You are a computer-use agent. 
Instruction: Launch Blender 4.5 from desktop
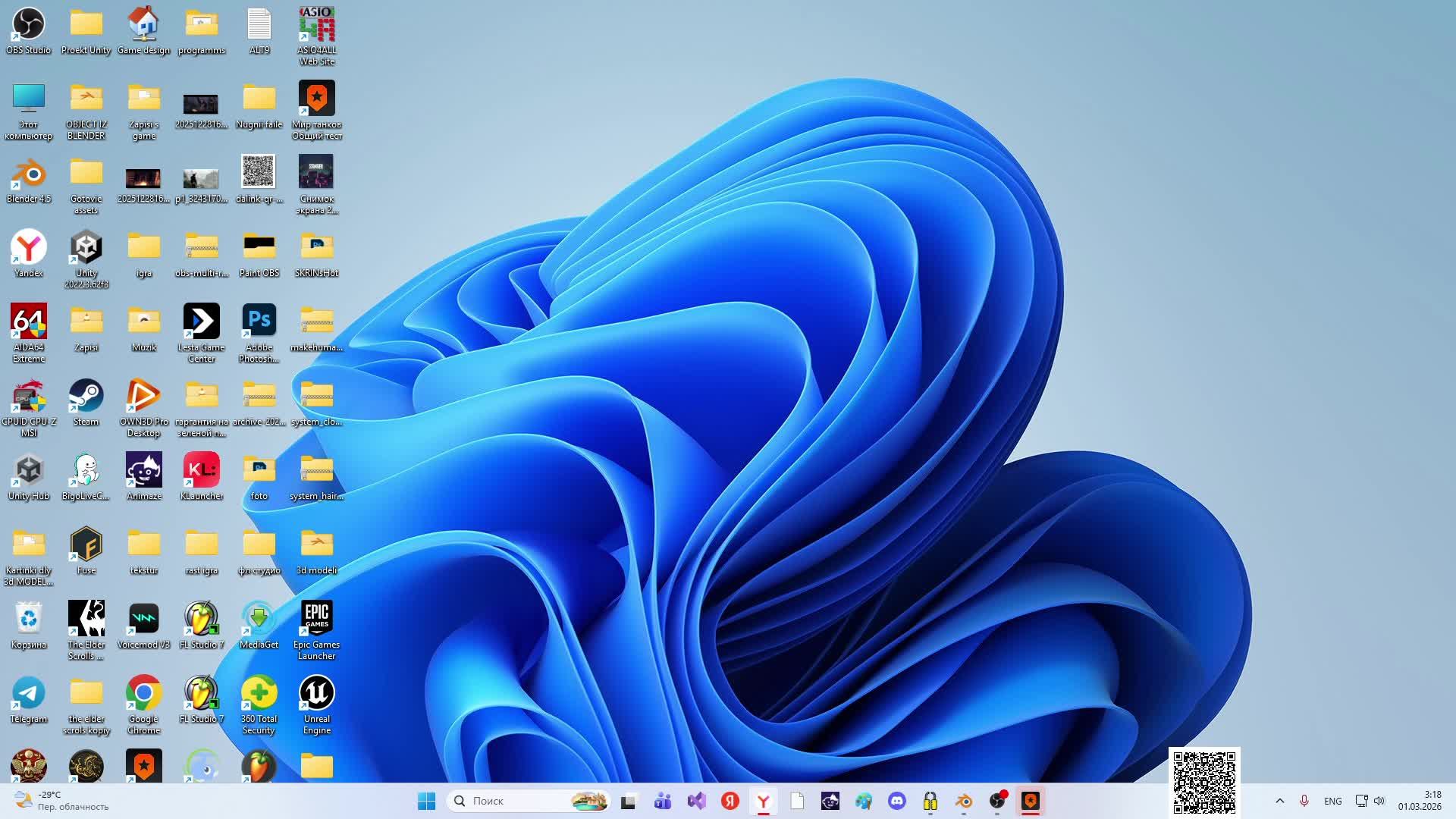tap(28, 174)
